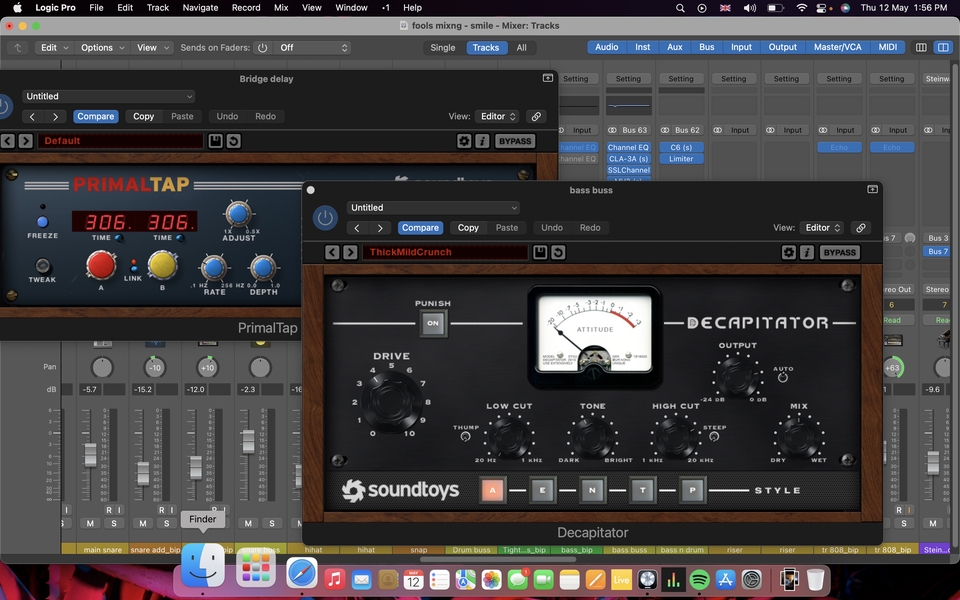The image size is (960, 600).
Task: Click the Bridge delay window expand icon
Action: 548,78
